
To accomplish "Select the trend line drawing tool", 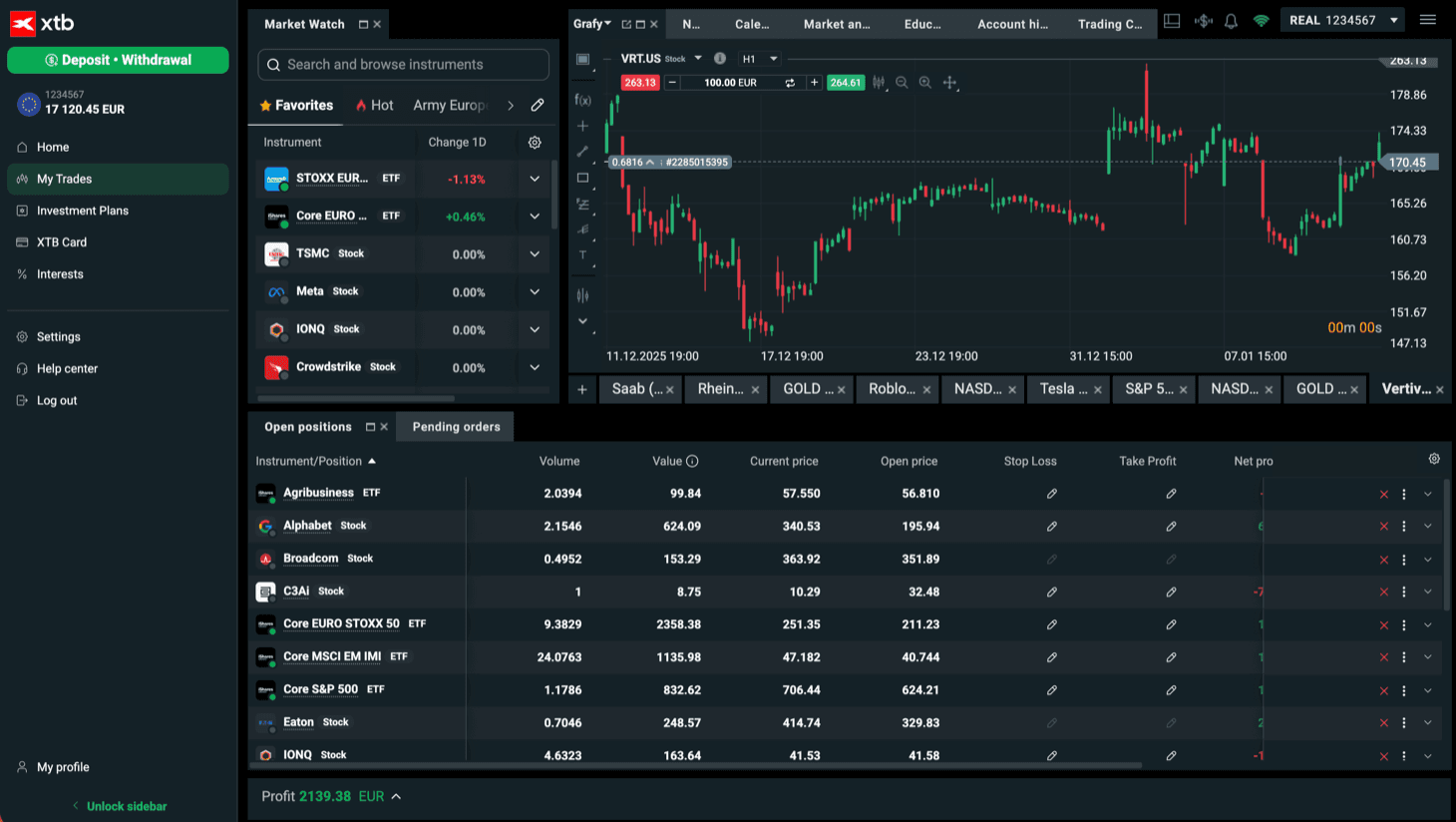I will pyautogui.click(x=583, y=152).
